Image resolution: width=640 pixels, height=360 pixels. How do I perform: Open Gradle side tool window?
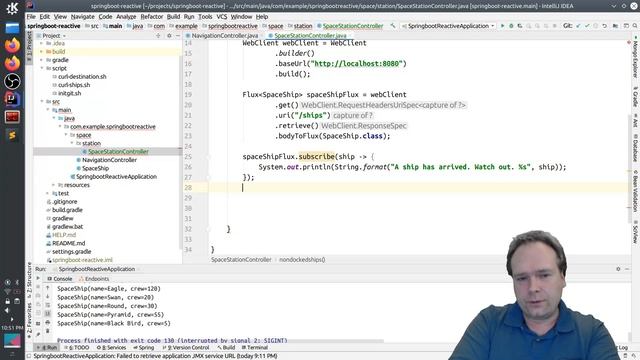pyautogui.click(x=636, y=97)
